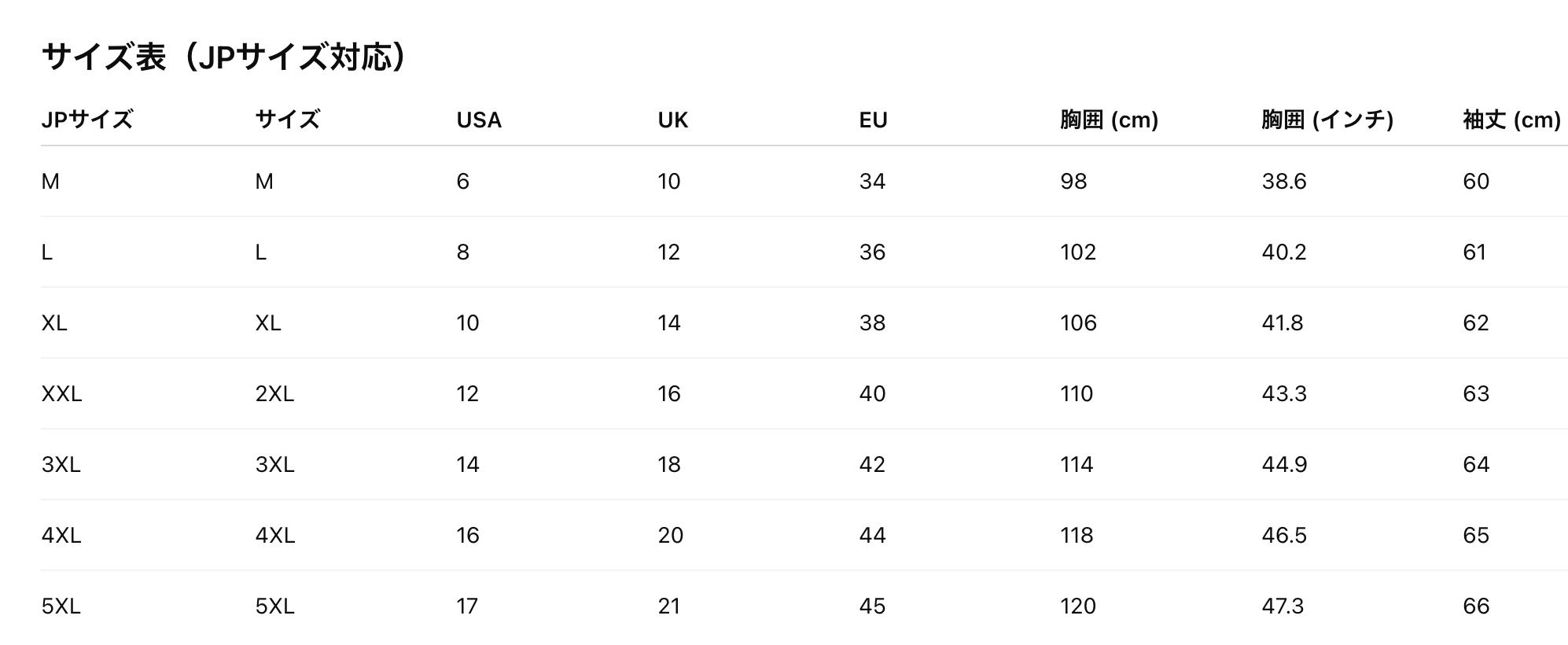
Task: Click the UK column header
Action: tap(673, 120)
